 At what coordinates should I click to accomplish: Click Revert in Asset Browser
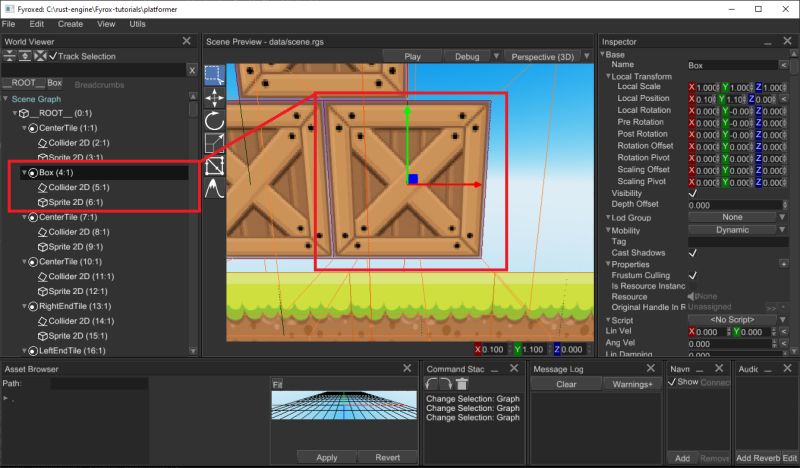click(x=387, y=457)
